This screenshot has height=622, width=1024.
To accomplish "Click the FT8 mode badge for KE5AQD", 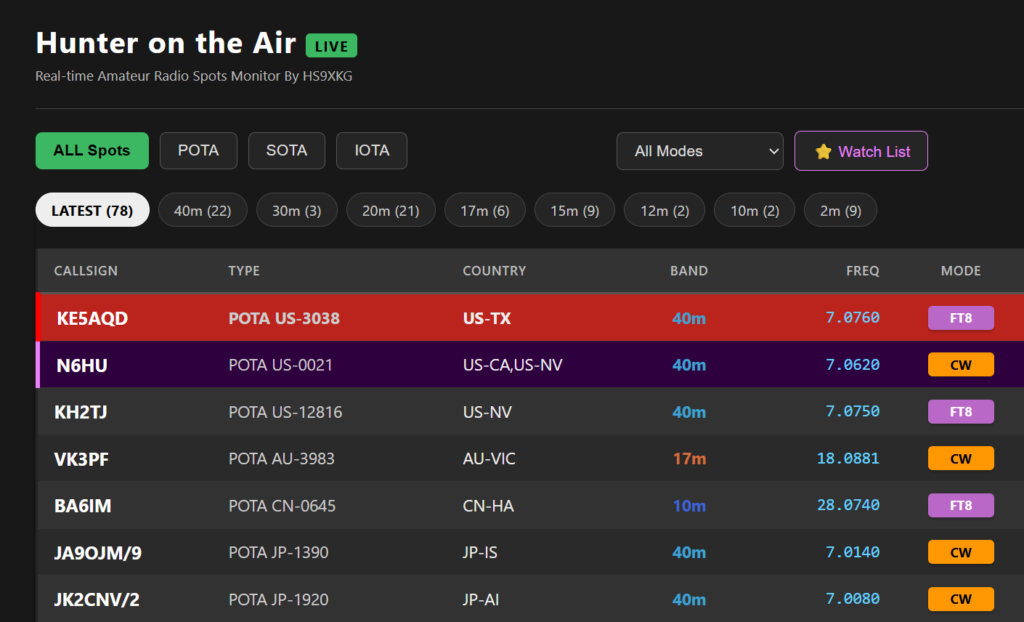I will 960,318.
